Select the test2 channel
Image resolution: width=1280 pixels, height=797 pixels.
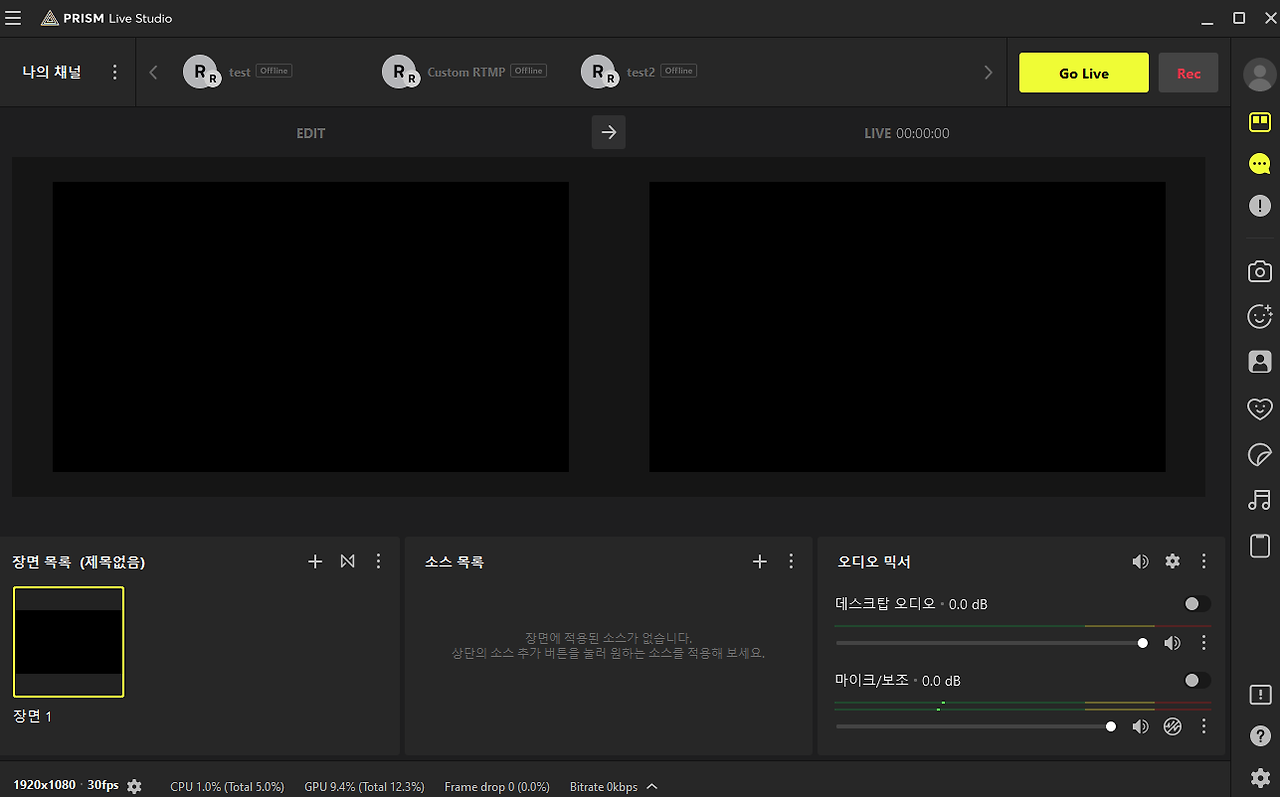tap(639, 72)
